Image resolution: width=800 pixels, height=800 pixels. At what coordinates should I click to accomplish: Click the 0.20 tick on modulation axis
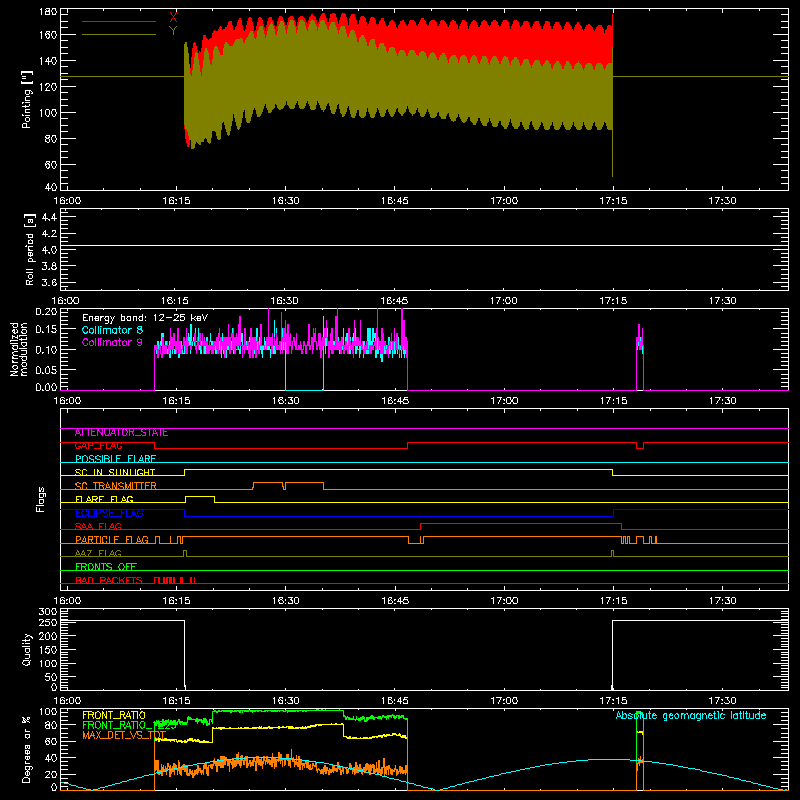[46, 312]
